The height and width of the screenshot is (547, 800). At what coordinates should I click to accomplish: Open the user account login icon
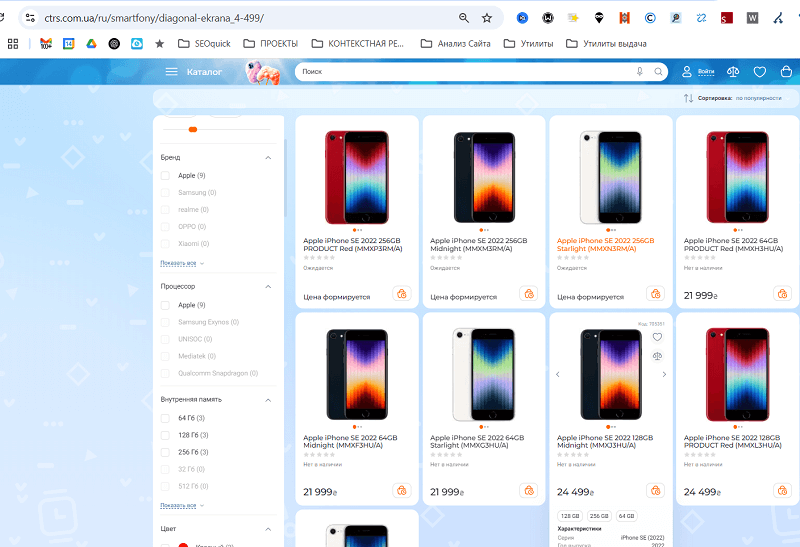tap(687, 71)
